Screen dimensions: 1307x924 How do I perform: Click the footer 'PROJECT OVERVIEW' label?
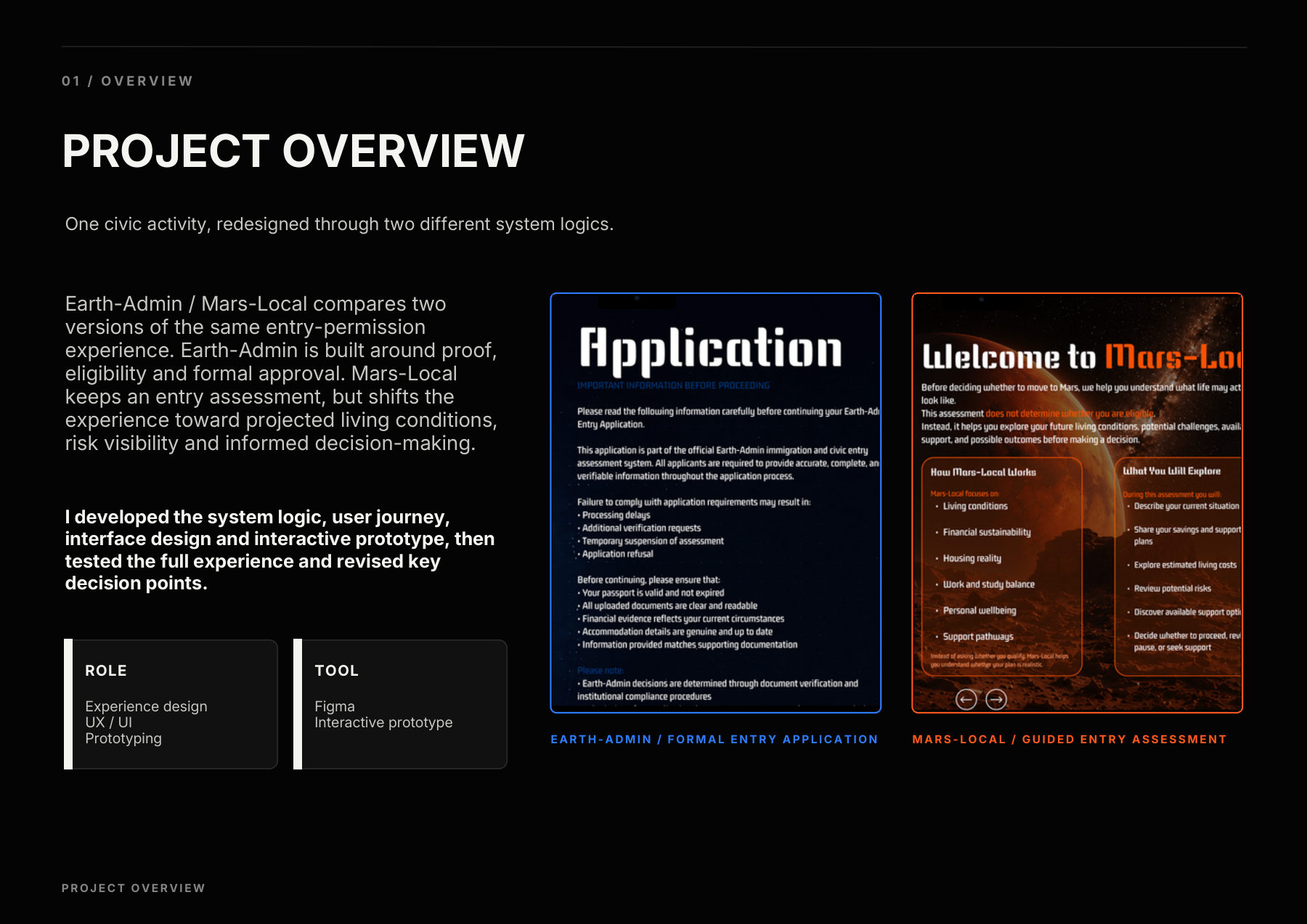tap(134, 888)
